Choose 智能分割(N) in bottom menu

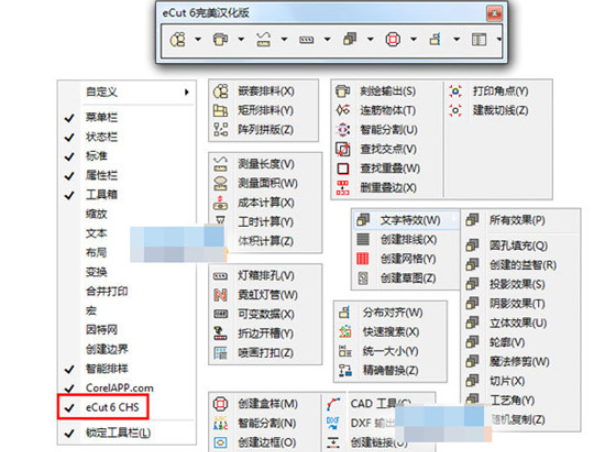[265, 423]
